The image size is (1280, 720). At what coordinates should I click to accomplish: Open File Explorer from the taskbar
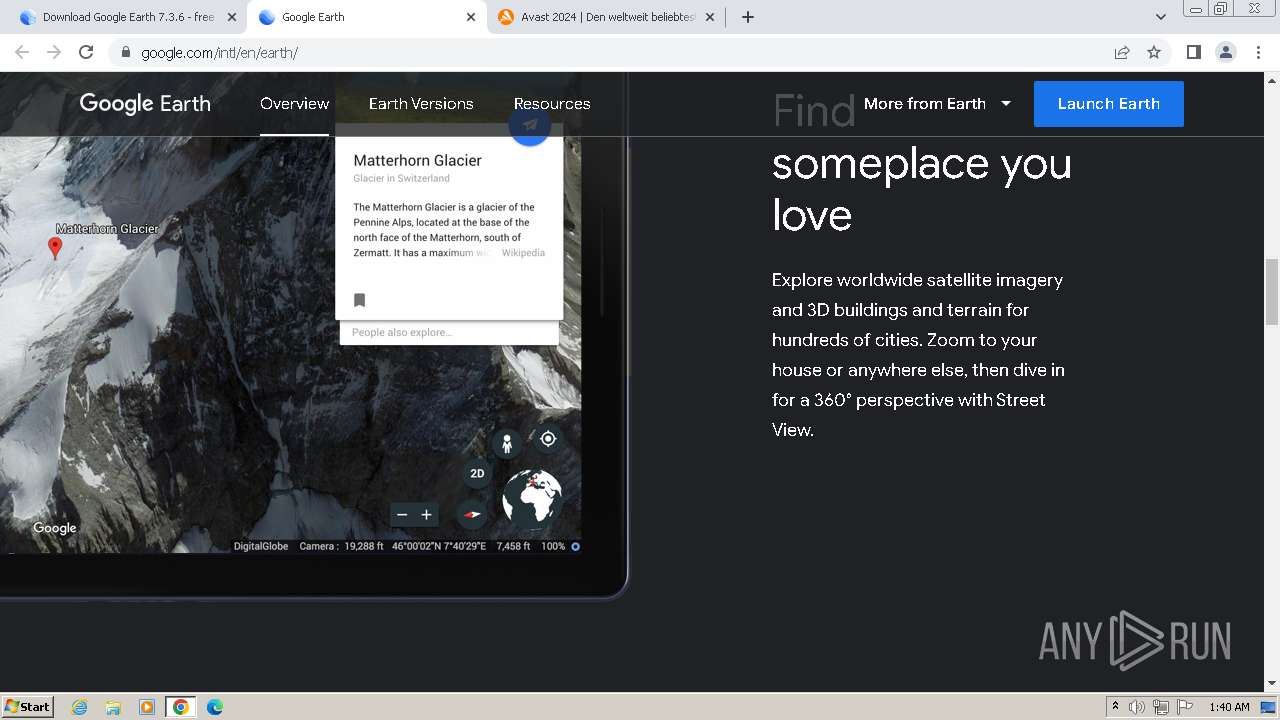point(113,707)
